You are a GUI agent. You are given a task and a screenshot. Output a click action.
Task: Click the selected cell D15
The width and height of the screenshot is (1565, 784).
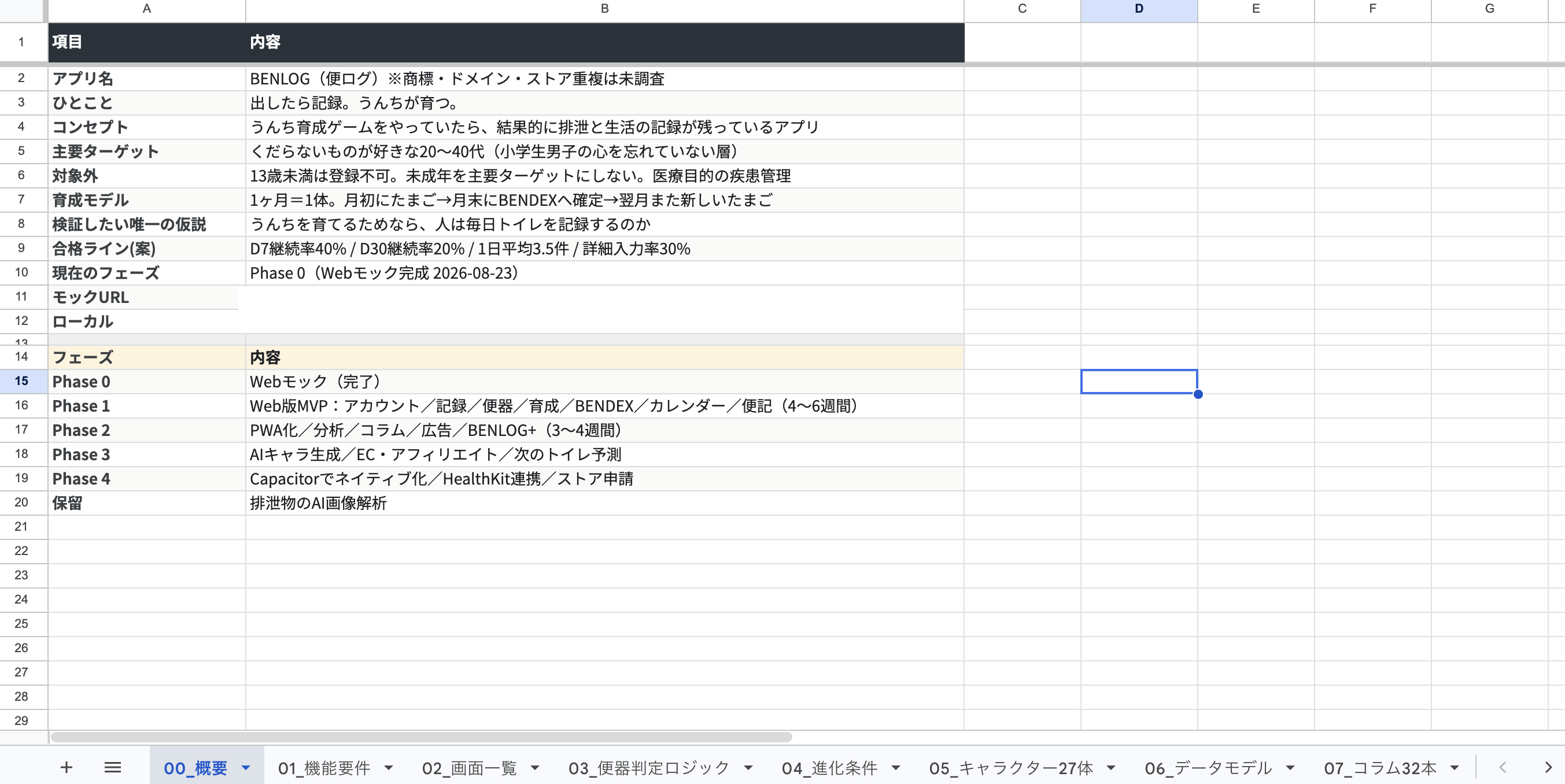1139,382
